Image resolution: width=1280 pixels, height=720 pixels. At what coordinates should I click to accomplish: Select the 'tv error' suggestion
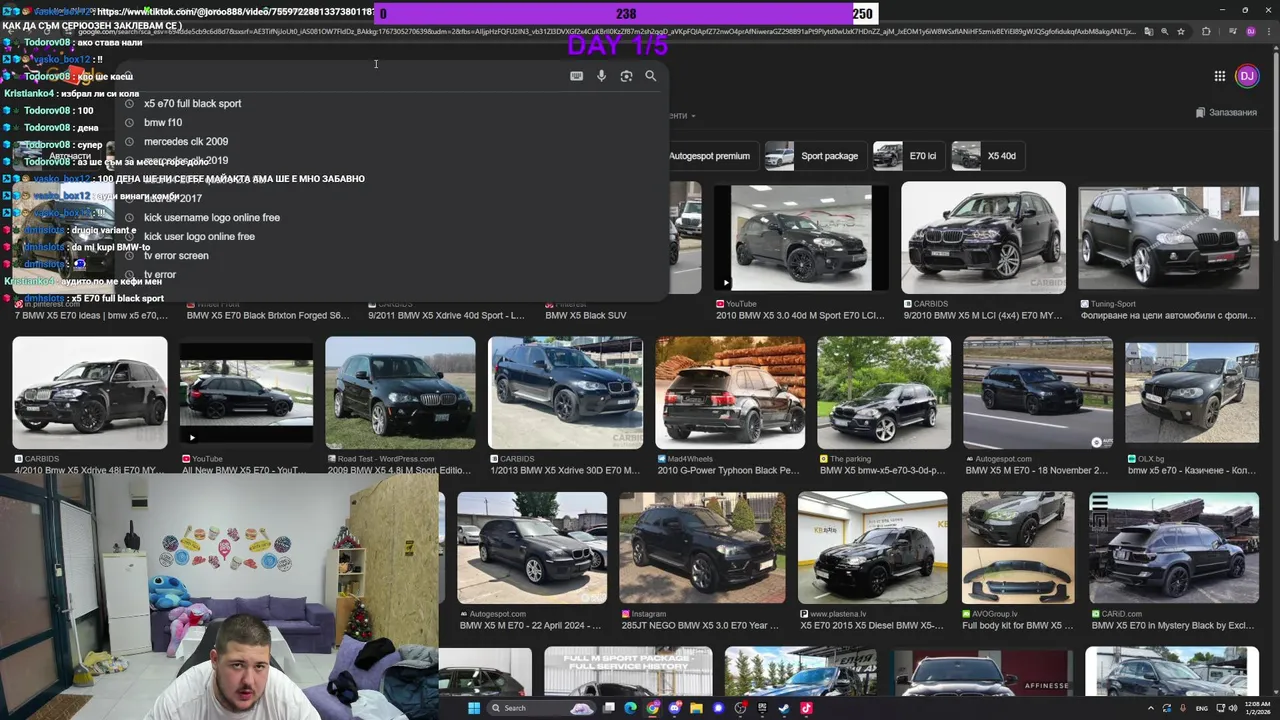[x=160, y=275]
